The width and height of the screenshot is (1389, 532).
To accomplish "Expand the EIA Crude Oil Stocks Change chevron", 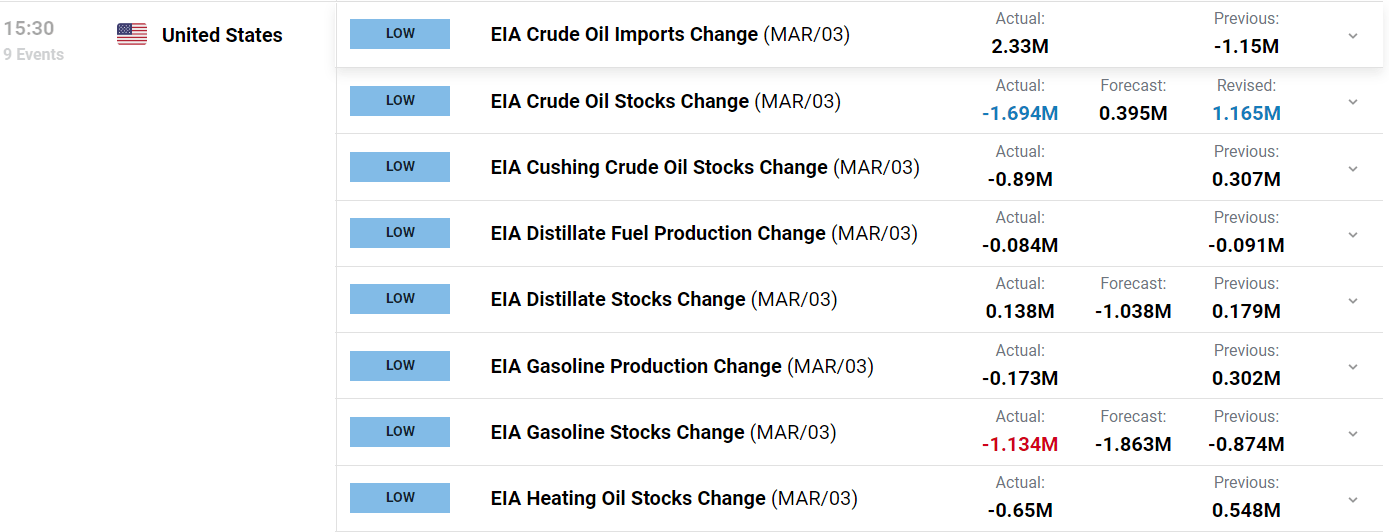I will click(1353, 101).
